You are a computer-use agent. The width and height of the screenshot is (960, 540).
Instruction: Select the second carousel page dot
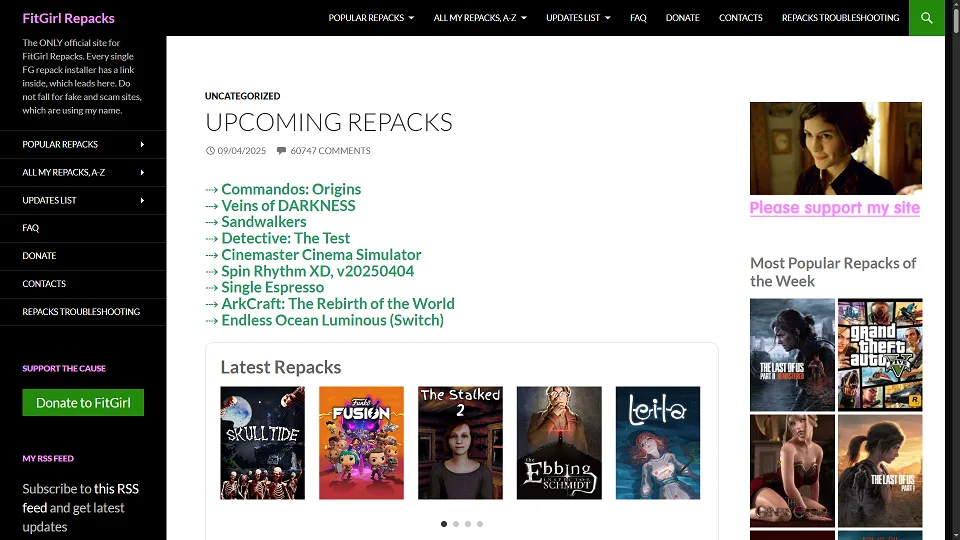pos(456,524)
